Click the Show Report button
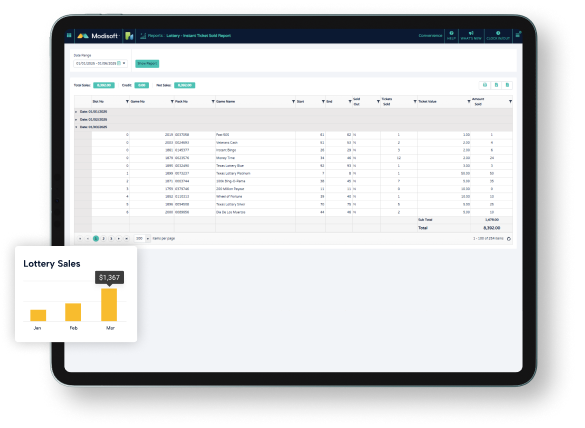Viewport: 585px width, 428px height. pyautogui.click(x=147, y=64)
